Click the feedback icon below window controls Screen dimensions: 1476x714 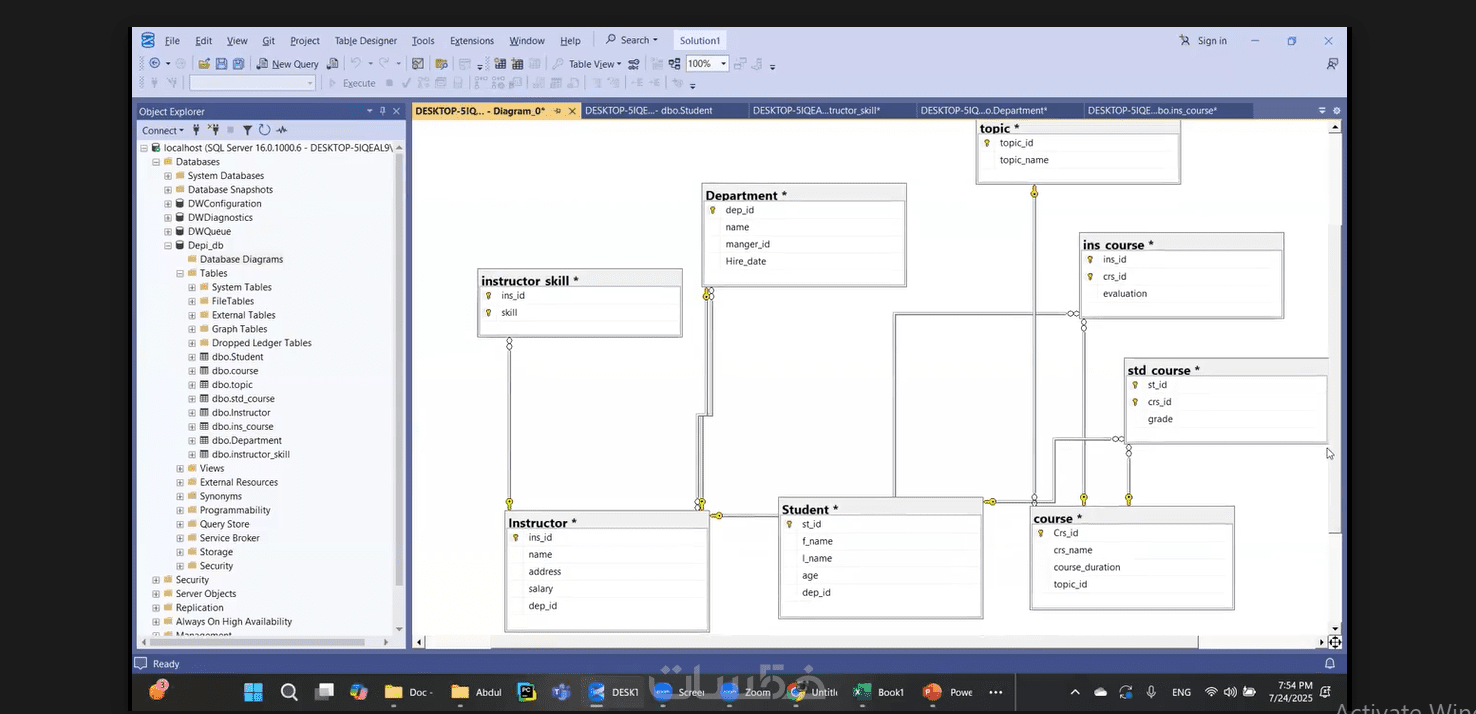coord(1332,64)
